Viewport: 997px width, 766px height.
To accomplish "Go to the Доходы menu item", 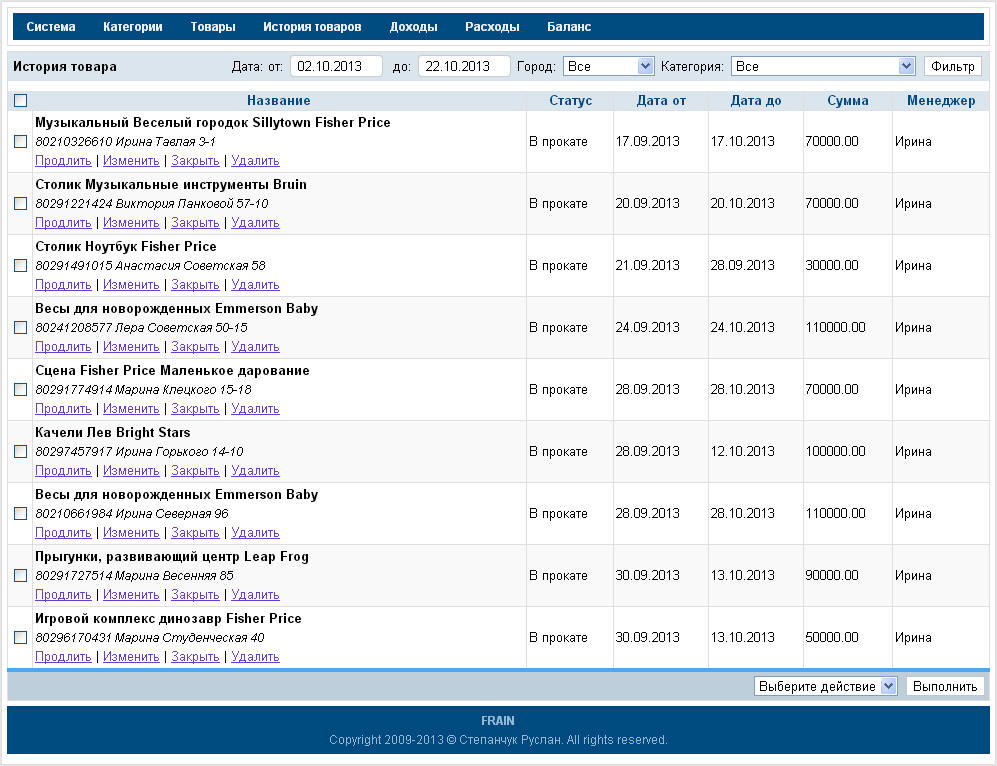I will [413, 27].
